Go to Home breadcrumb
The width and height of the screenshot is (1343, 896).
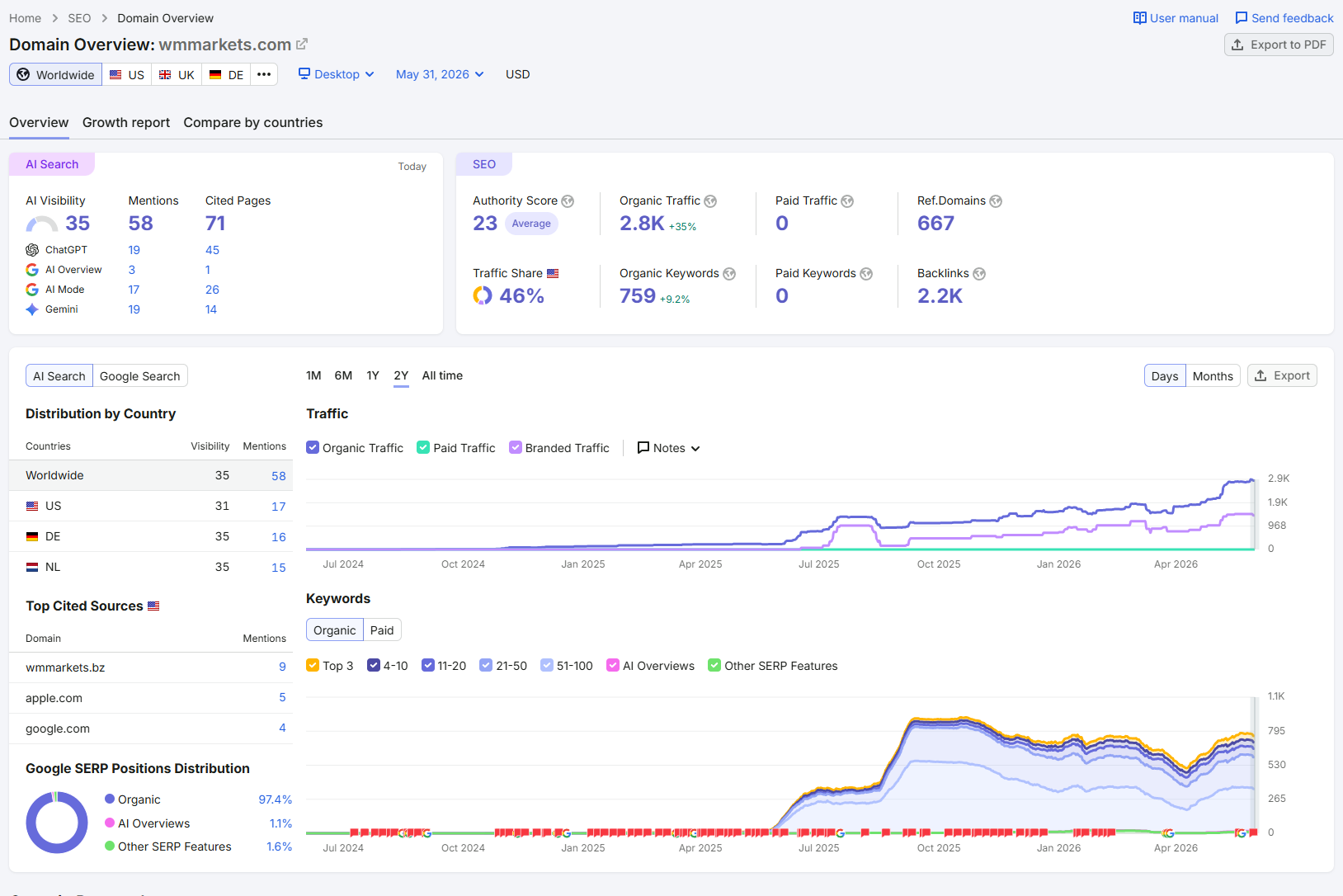coord(25,18)
